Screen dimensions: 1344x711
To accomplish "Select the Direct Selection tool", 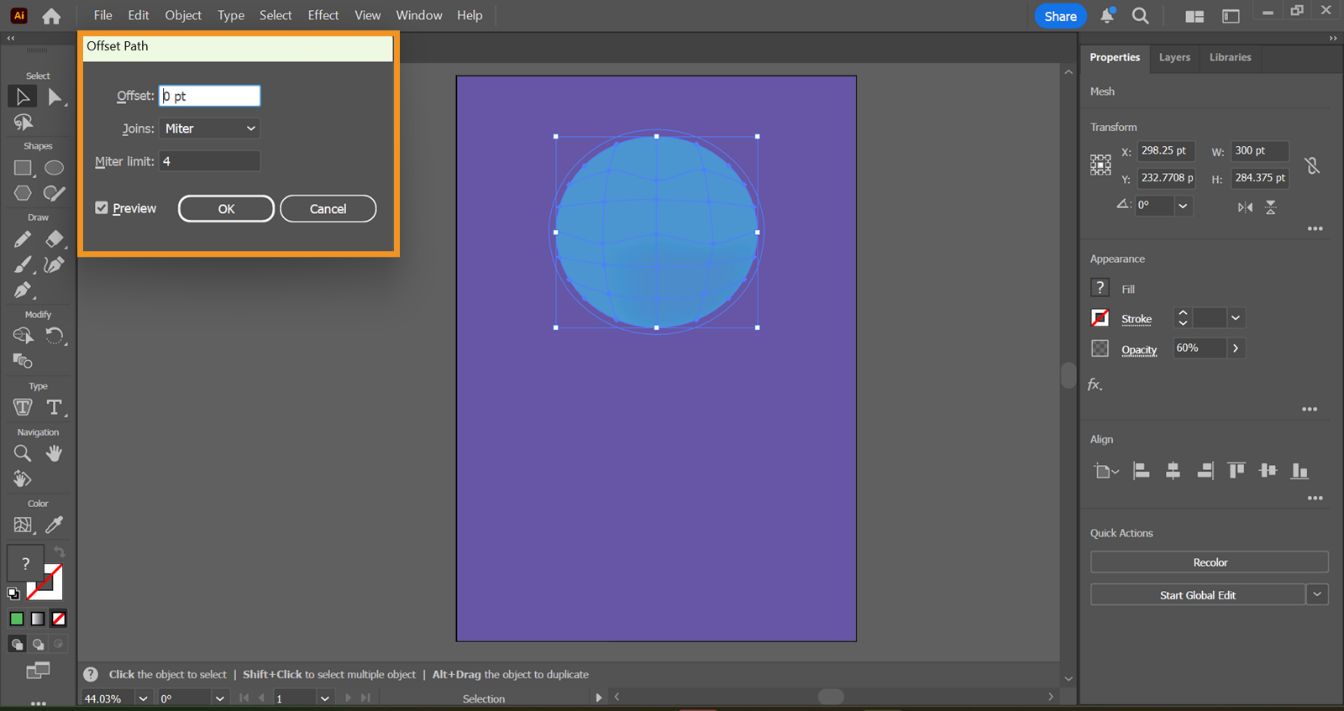I will pos(55,96).
